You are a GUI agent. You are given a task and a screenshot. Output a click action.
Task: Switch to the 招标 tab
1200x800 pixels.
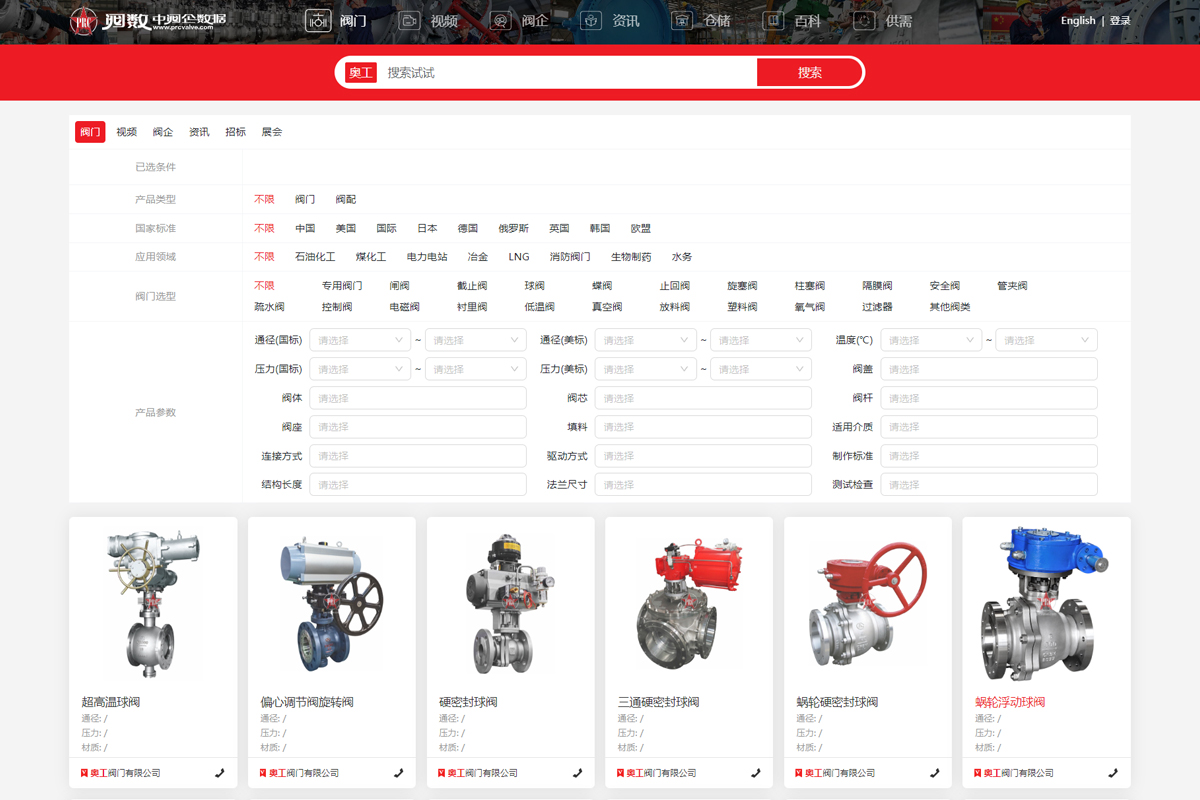click(x=235, y=132)
